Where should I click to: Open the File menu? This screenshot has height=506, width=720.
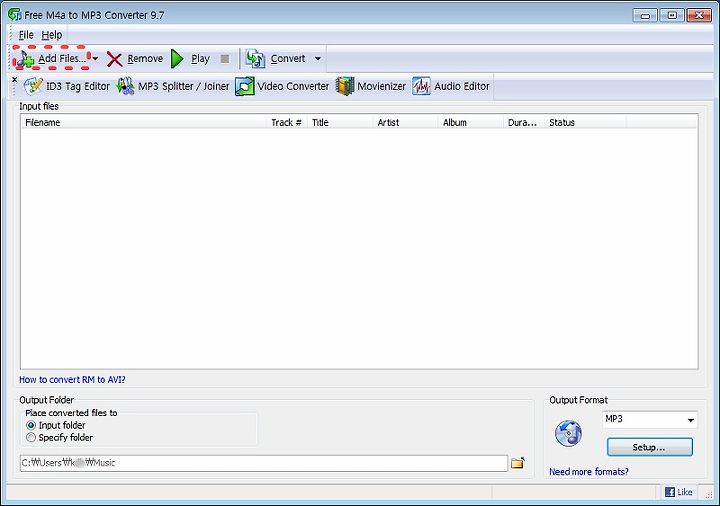26,35
